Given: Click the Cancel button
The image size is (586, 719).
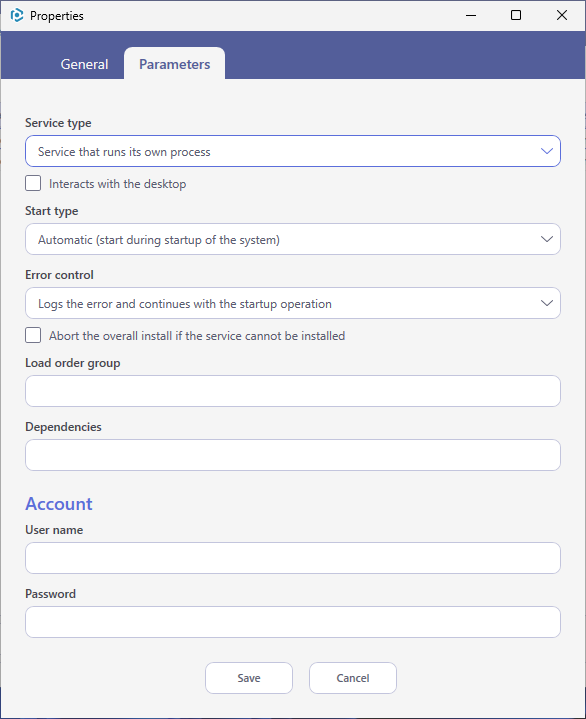Looking at the screenshot, I should 353,678.
